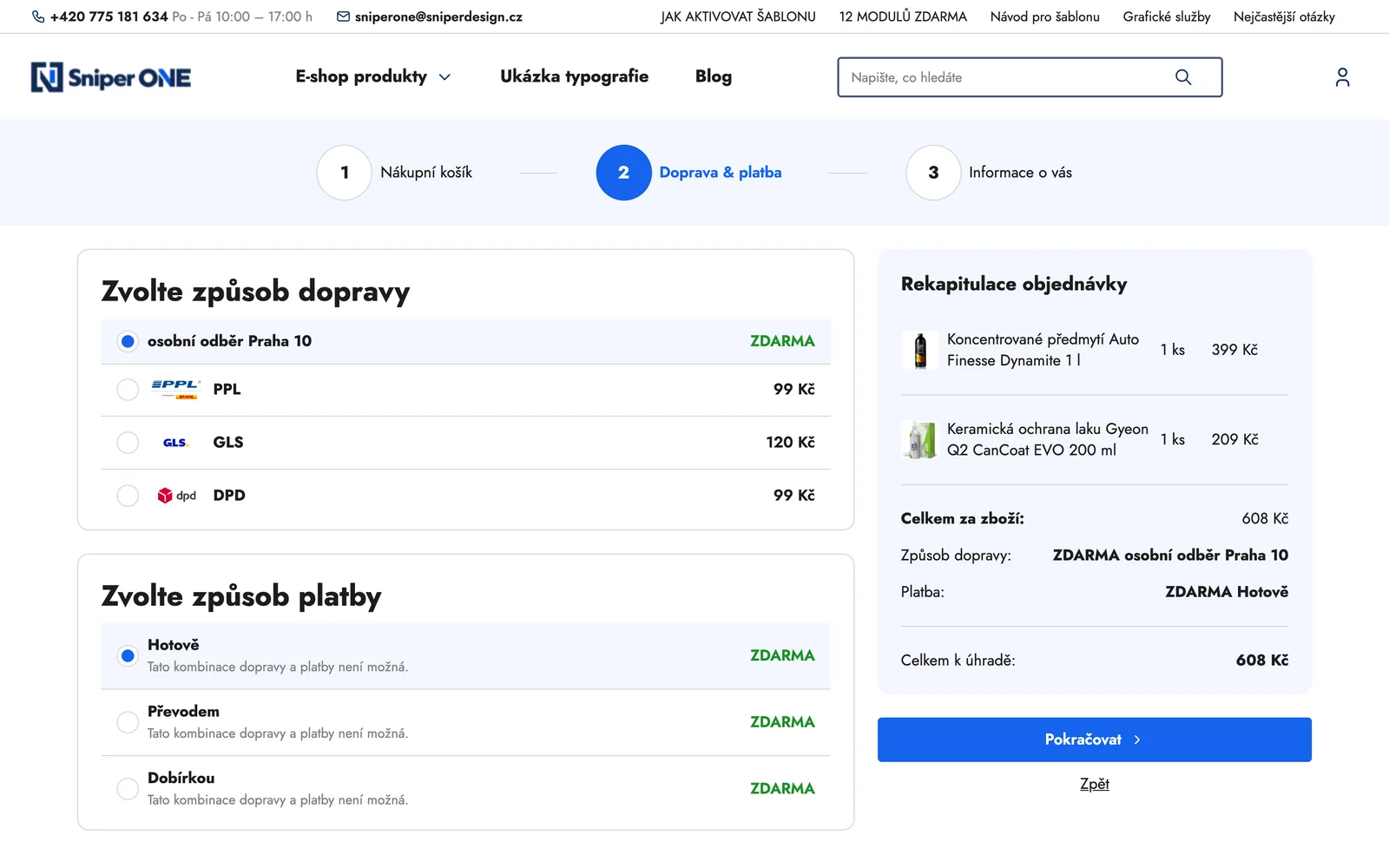
Task: Select PPL delivery radio button
Action: (x=128, y=390)
